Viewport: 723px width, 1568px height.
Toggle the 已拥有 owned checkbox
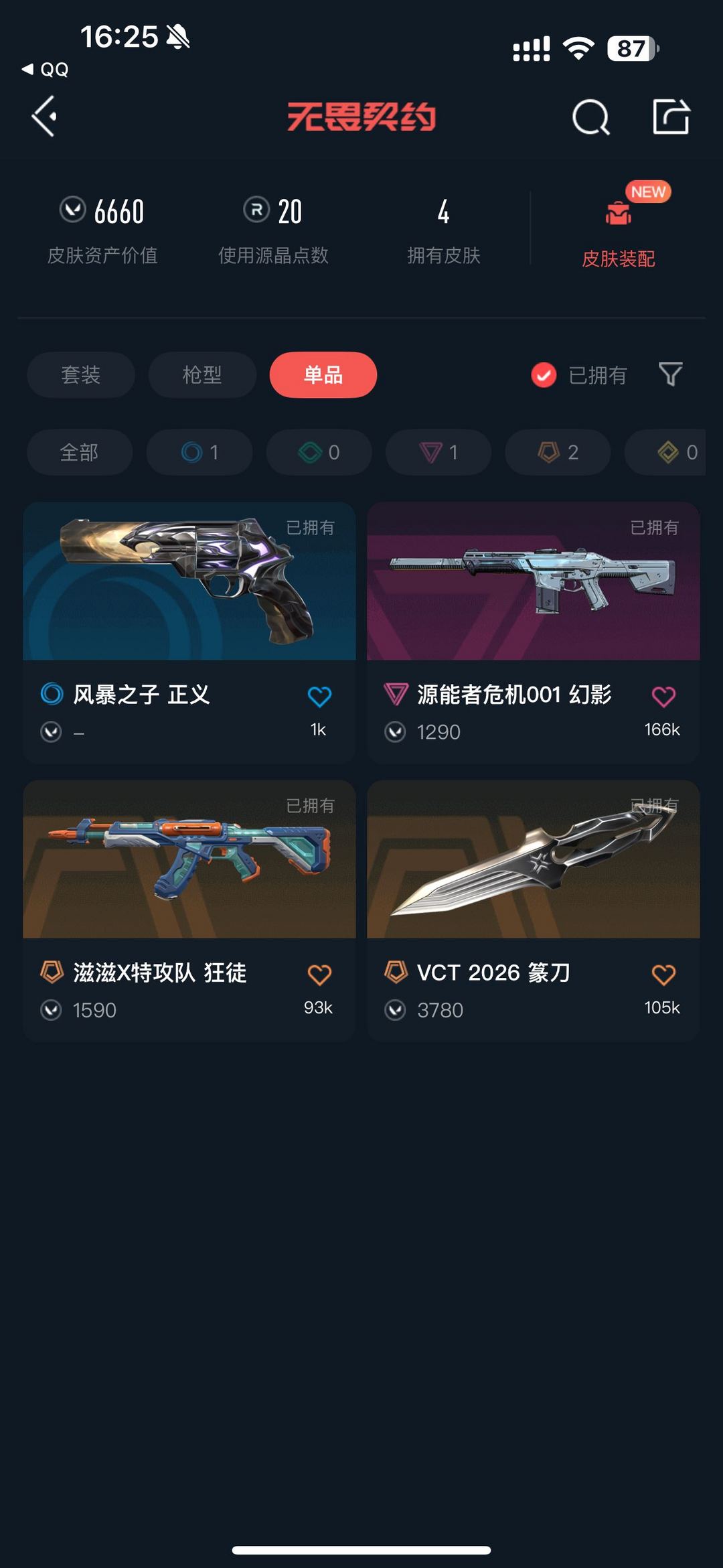tap(544, 375)
